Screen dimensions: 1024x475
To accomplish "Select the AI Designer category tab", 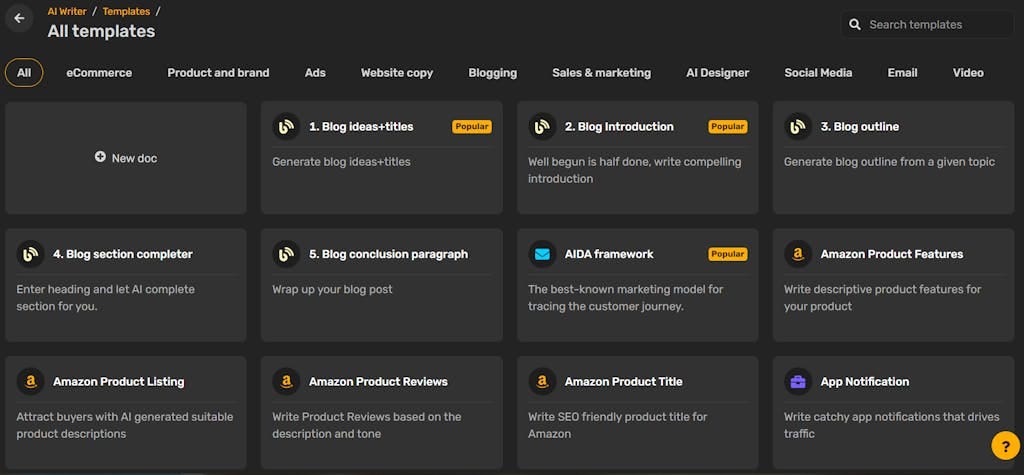I will 717,73.
